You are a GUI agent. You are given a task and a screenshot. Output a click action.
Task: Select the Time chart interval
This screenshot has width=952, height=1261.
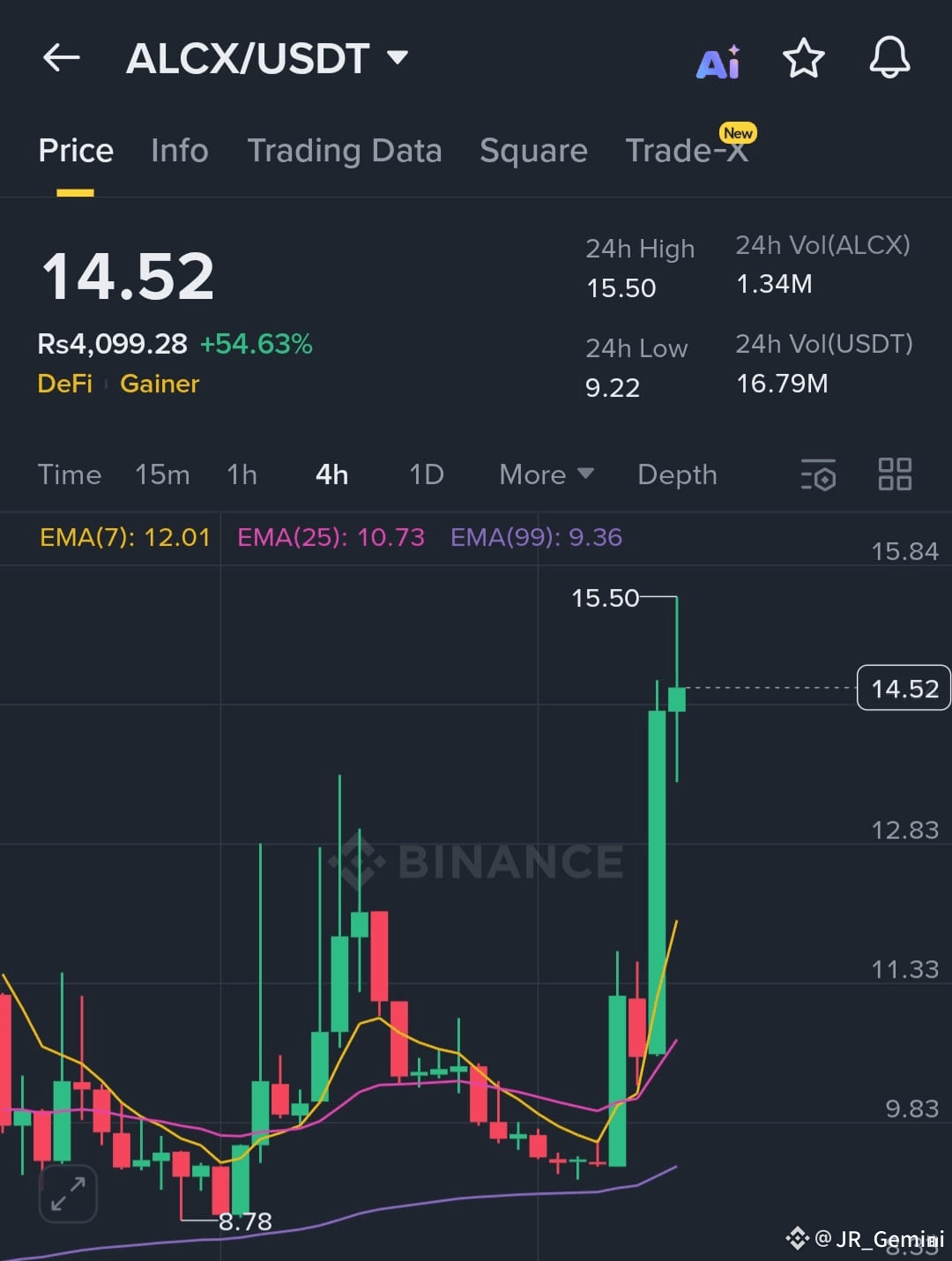[70, 474]
